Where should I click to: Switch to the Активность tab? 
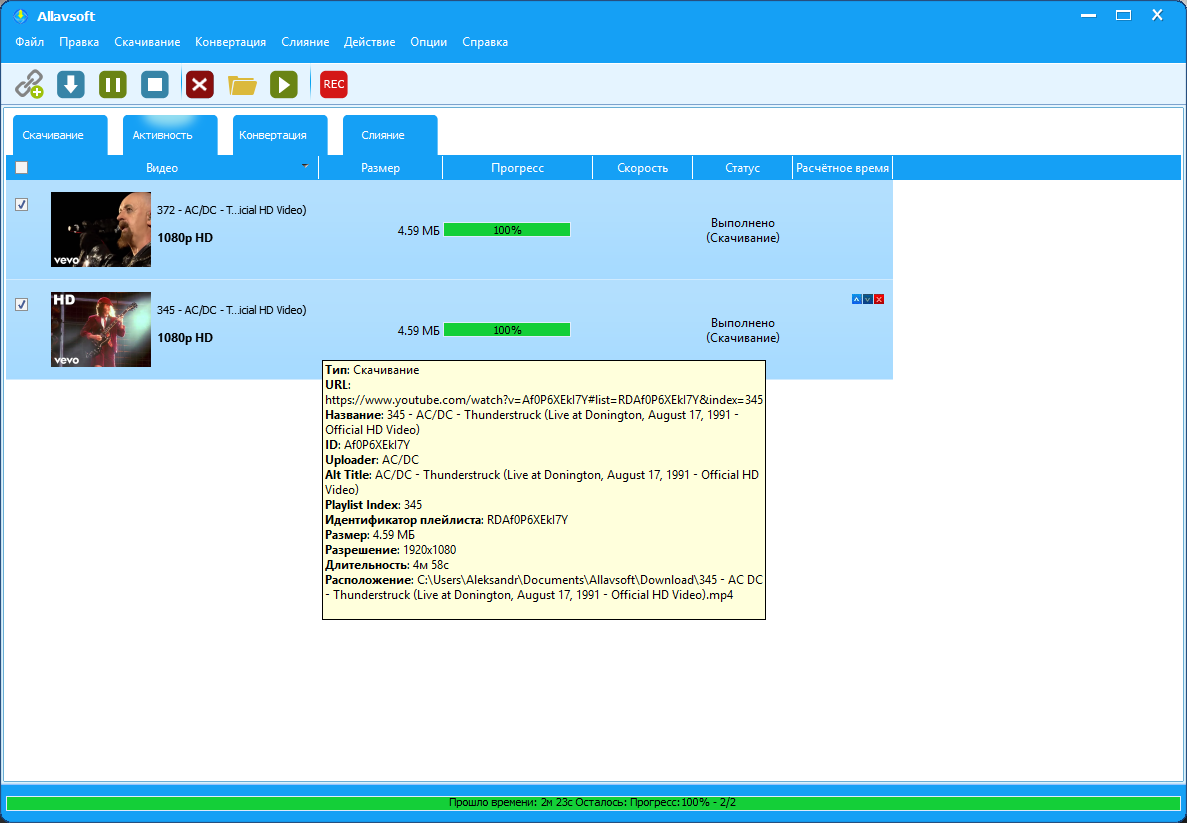click(170, 135)
